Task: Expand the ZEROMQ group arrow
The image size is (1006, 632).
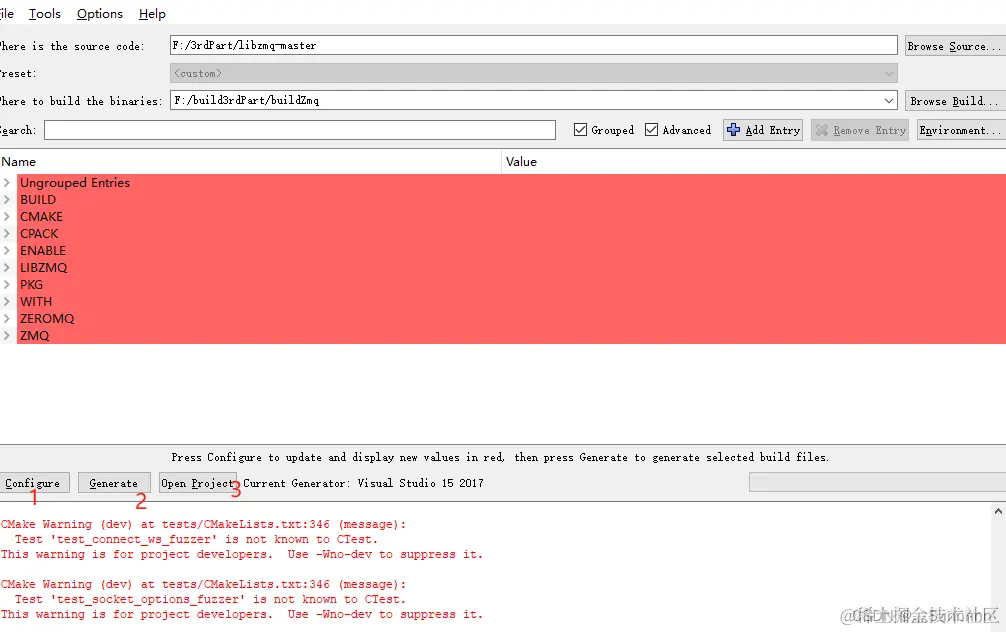Action: pos(6,318)
